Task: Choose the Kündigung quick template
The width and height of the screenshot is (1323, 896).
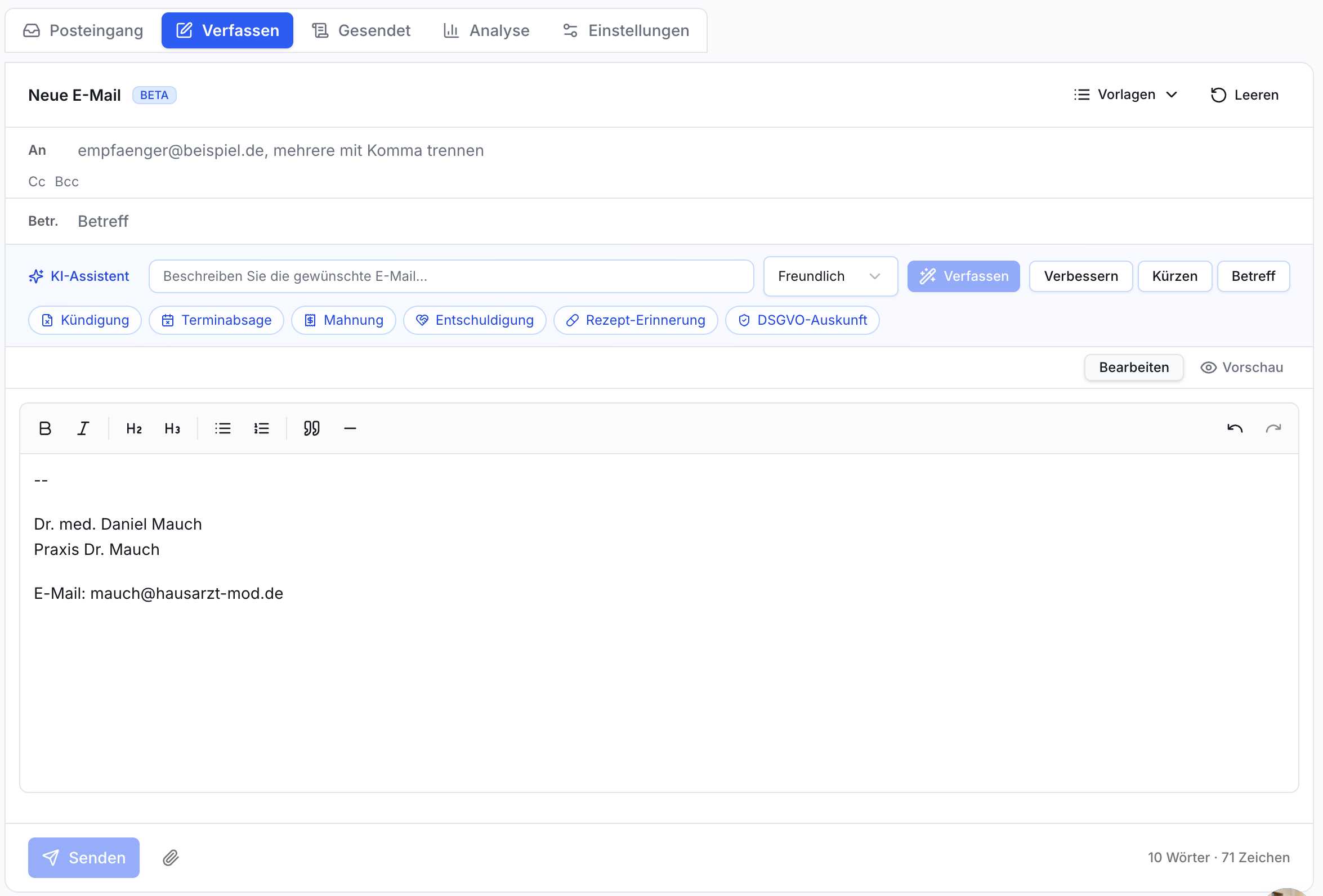Action: coord(85,320)
